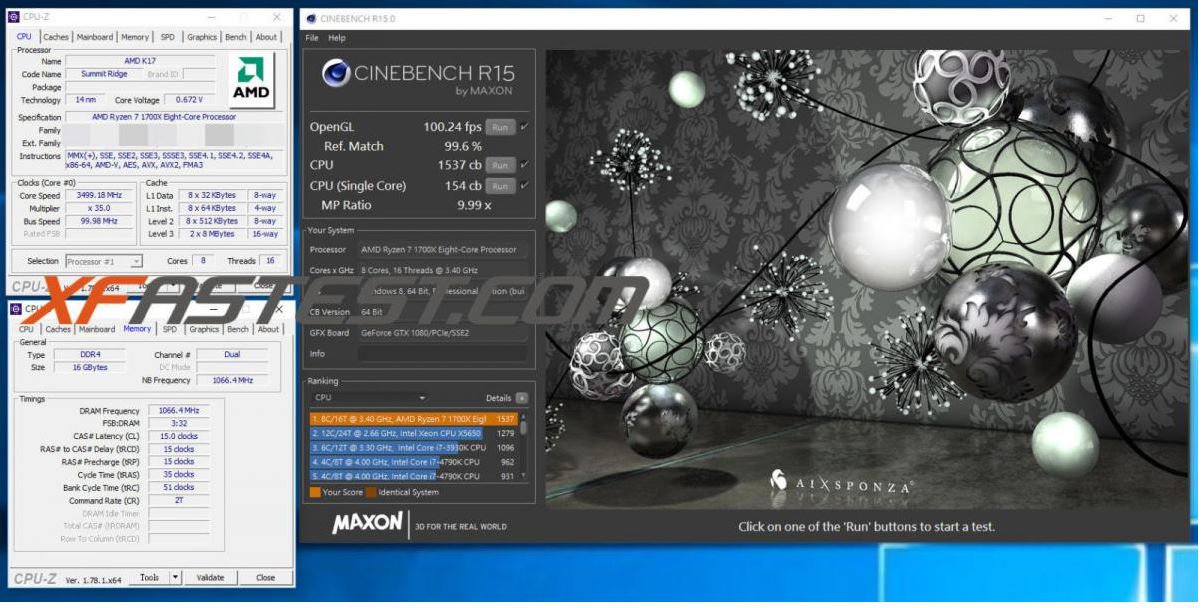Open the Help menu in Cinebench

click(x=337, y=38)
